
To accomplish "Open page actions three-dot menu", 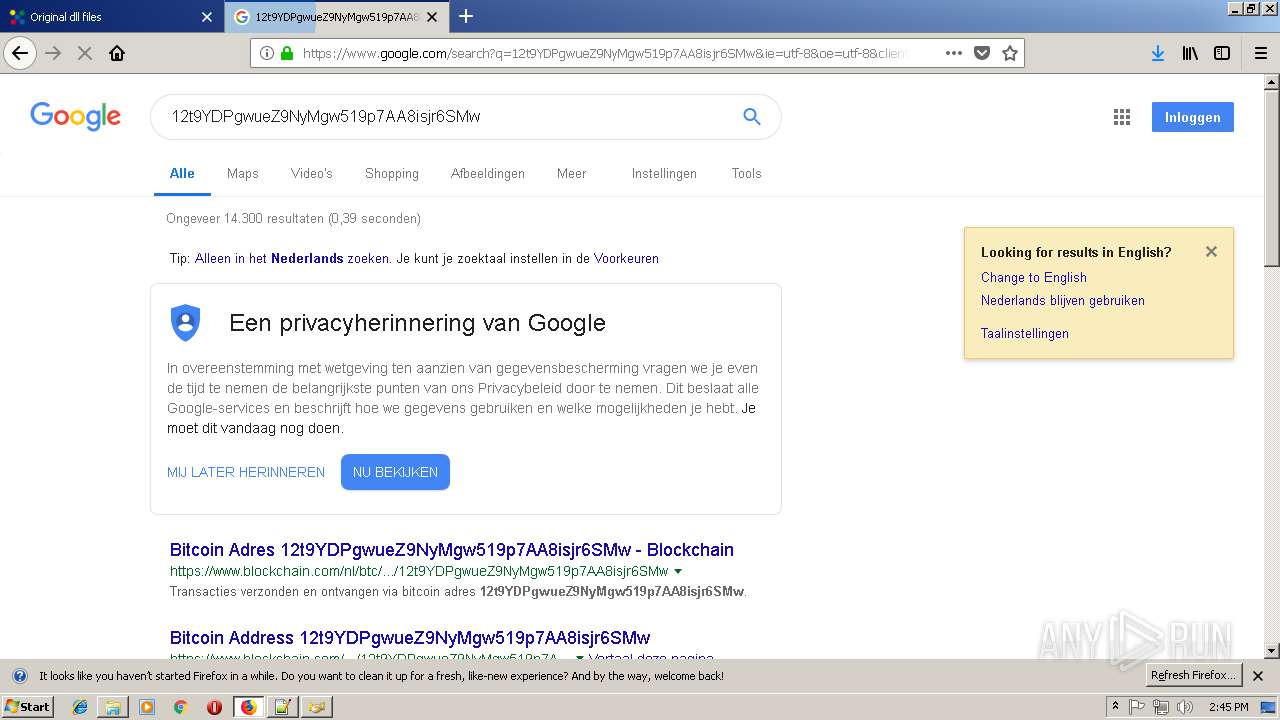I will tap(954, 53).
